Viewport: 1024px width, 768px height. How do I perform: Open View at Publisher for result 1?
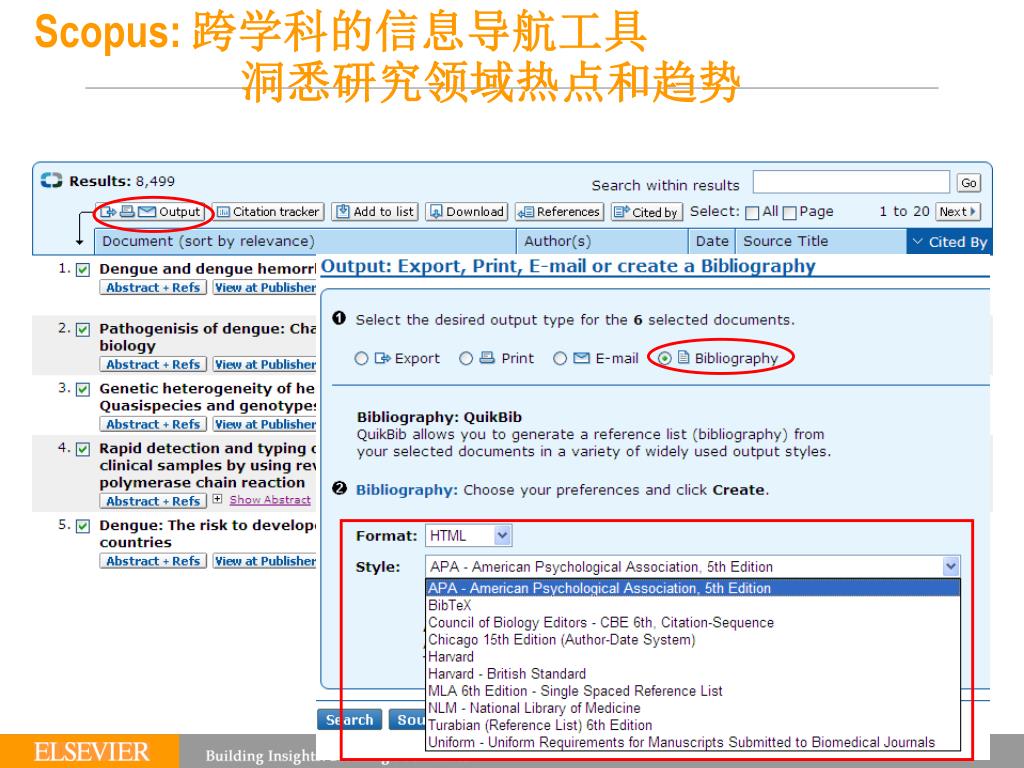[x=265, y=287]
